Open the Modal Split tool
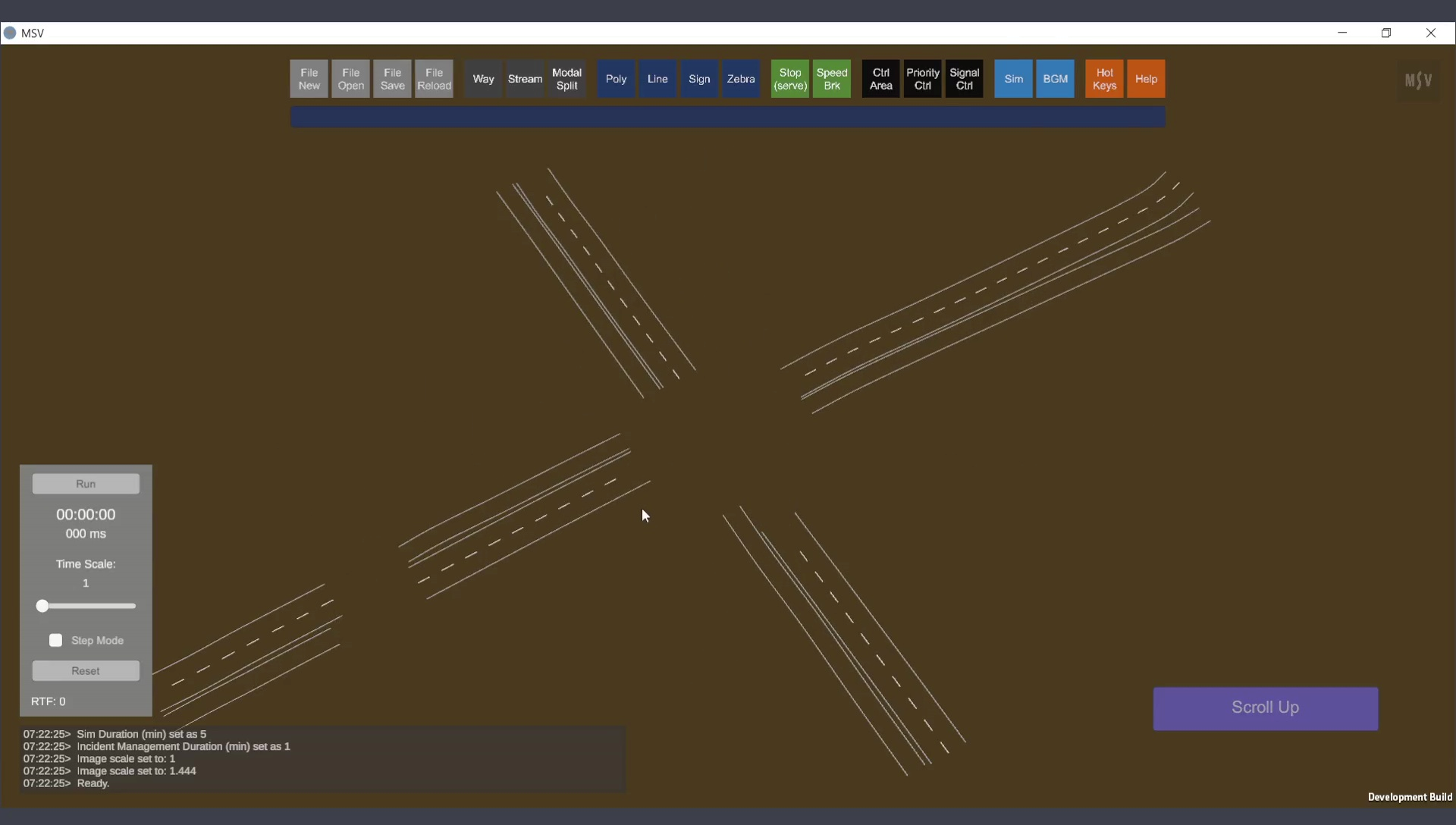1456x825 pixels. point(566,79)
